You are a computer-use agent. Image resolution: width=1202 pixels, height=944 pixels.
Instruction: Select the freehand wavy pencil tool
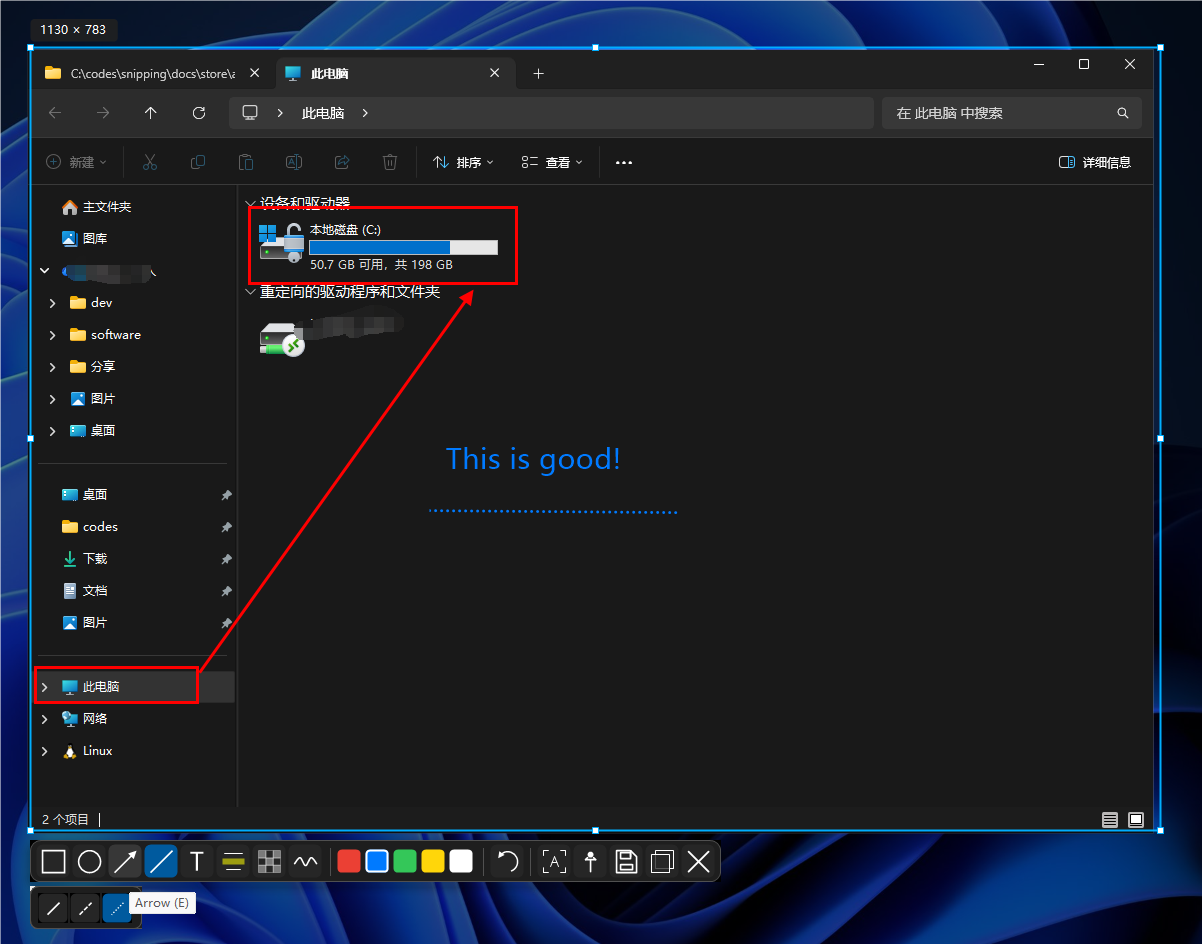click(305, 861)
